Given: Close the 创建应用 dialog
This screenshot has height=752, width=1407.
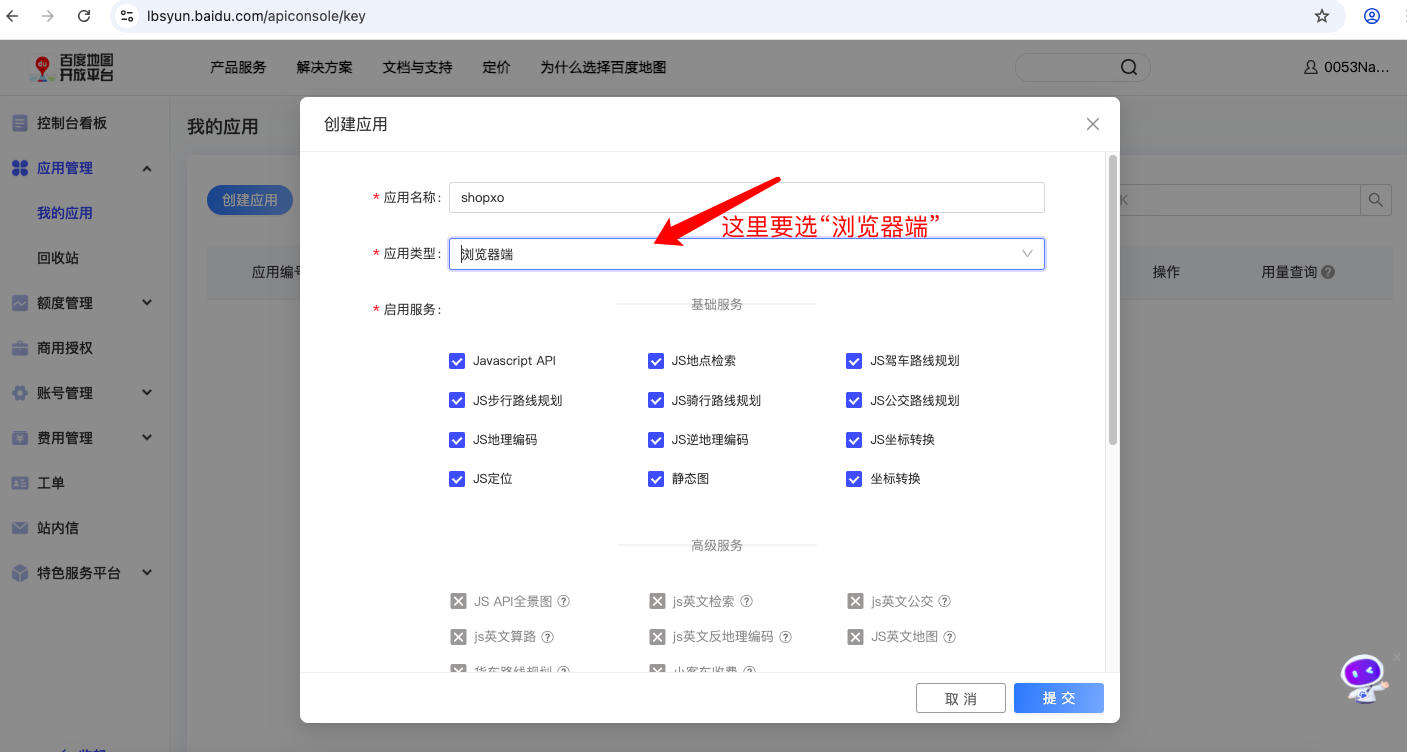Looking at the screenshot, I should click(1093, 124).
